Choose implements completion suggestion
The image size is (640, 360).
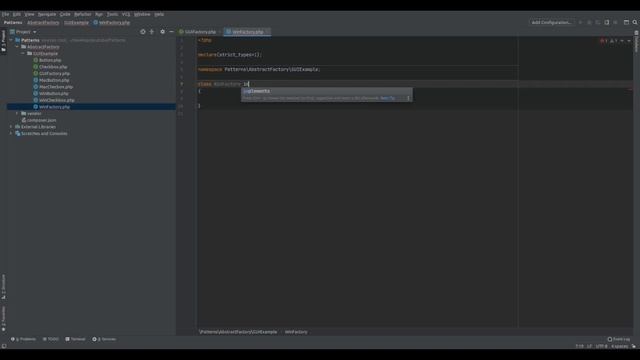click(x=327, y=91)
